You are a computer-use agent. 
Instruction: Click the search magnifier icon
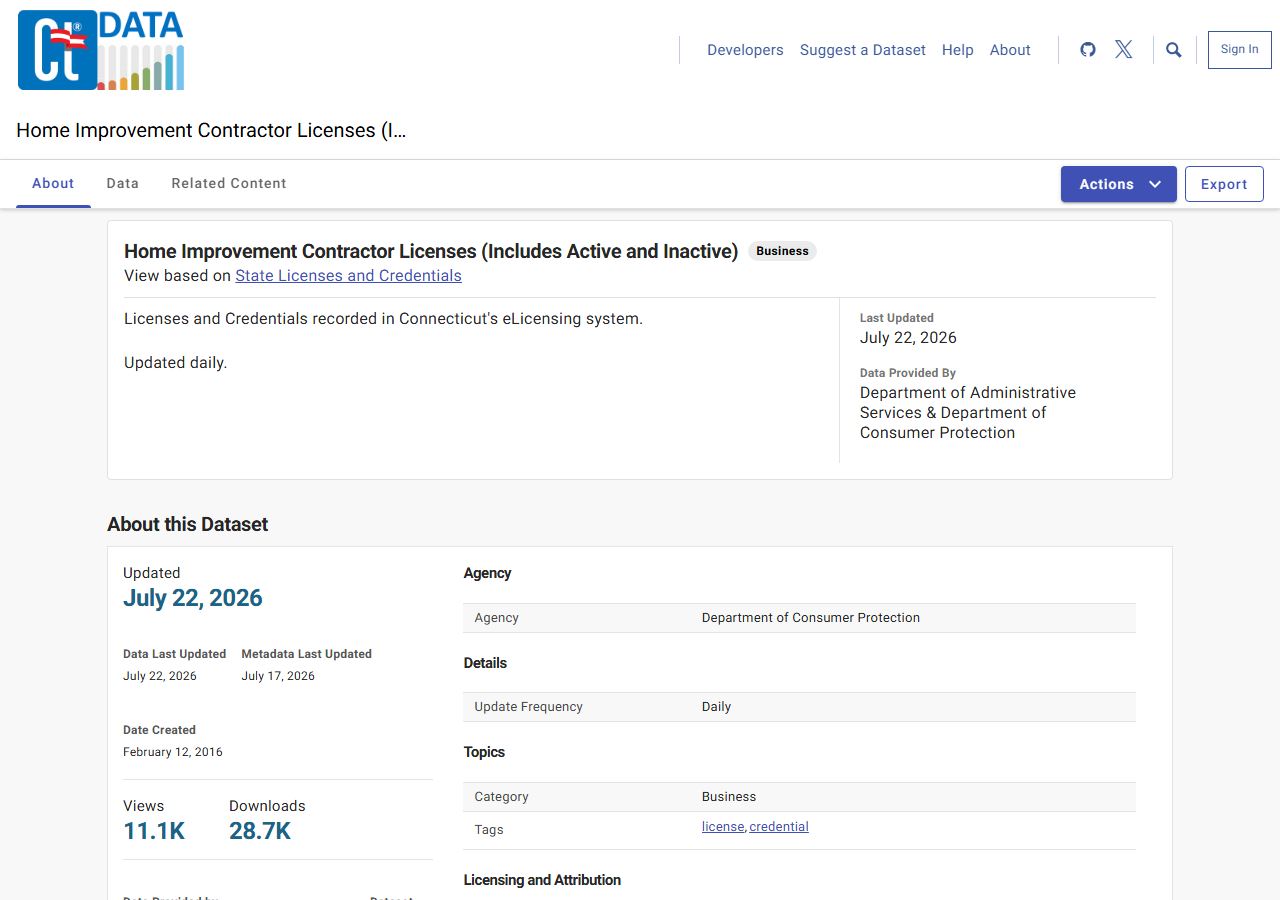(x=1174, y=50)
